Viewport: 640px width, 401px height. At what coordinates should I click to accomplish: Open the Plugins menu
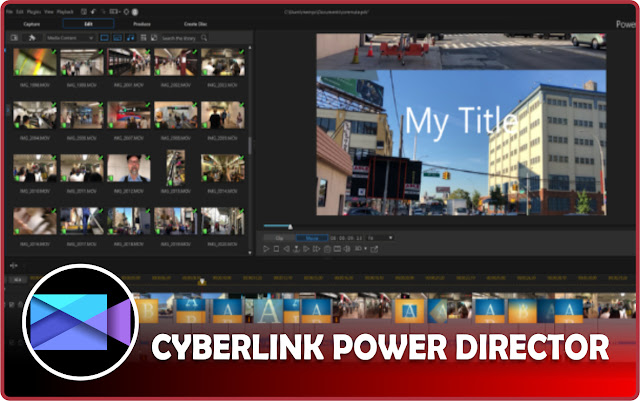coord(34,12)
